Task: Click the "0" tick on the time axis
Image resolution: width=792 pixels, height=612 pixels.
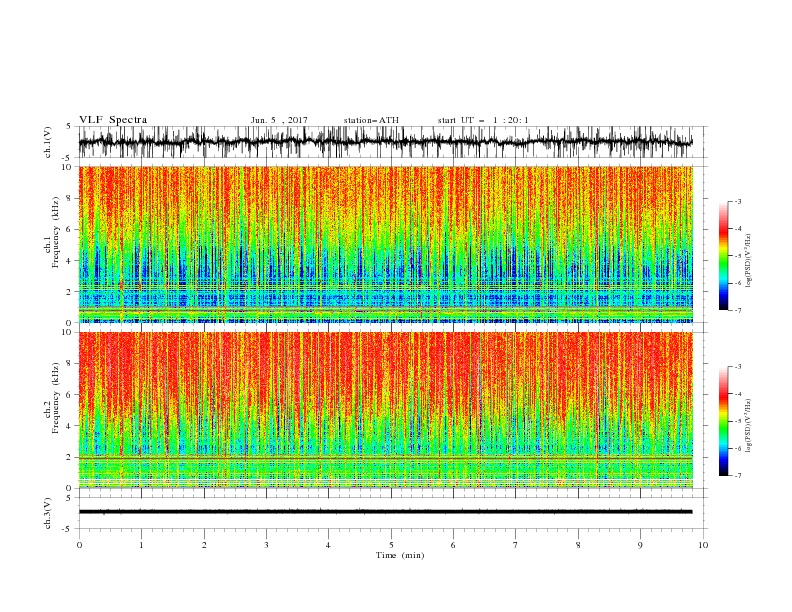Action: click(x=79, y=545)
